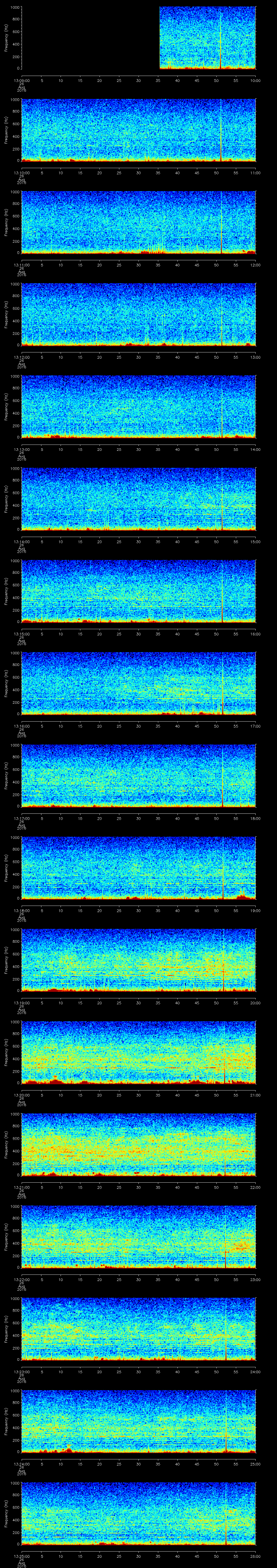The width and height of the screenshot is (277, 1568).
Task: Choose the spectrogram plot starting 13:24:00
Action: coord(139,1421)
